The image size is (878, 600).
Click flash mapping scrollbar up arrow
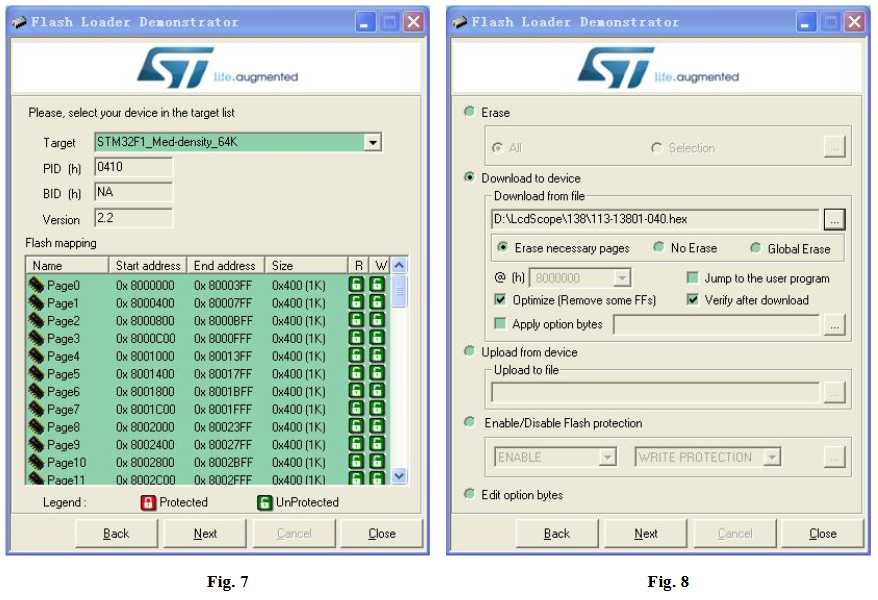click(x=399, y=265)
